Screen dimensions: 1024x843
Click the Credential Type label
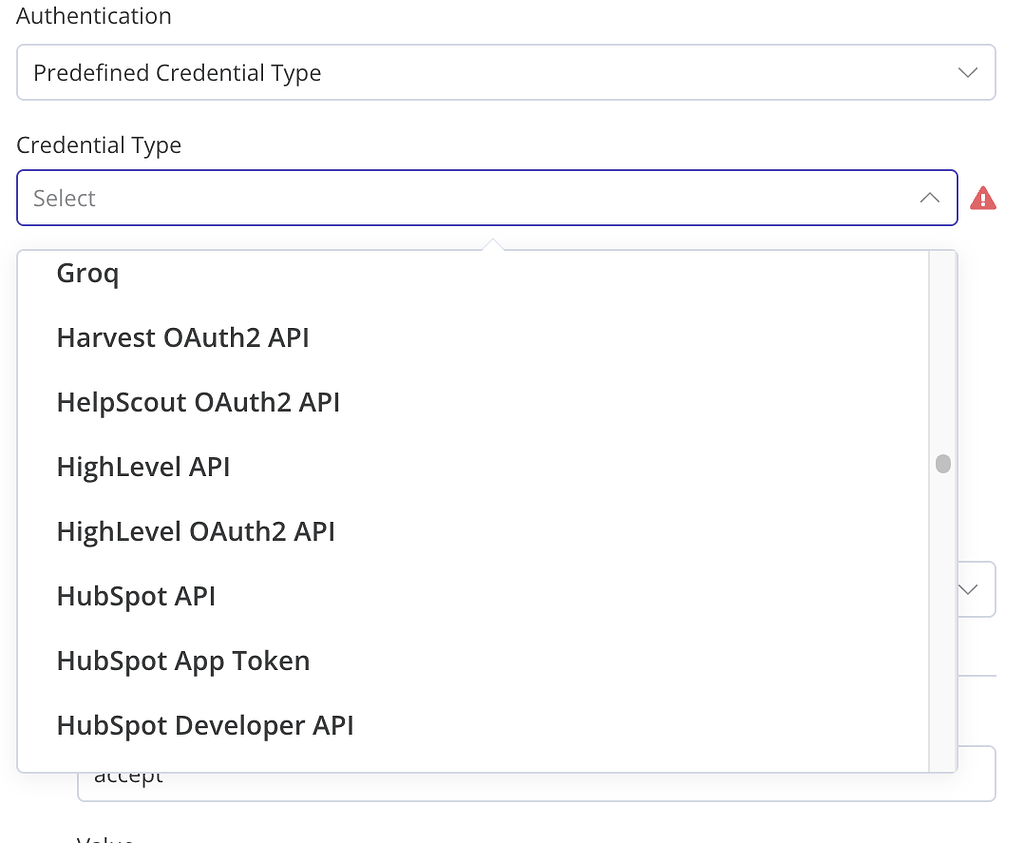(99, 145)
